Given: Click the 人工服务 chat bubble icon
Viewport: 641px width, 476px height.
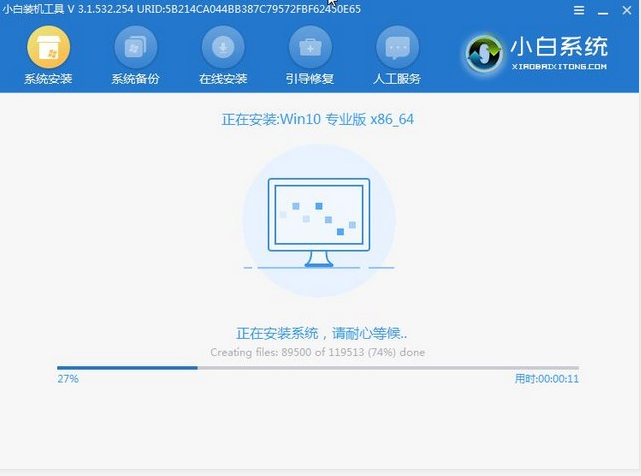Looking at the screenshot, I should point(397,46).
